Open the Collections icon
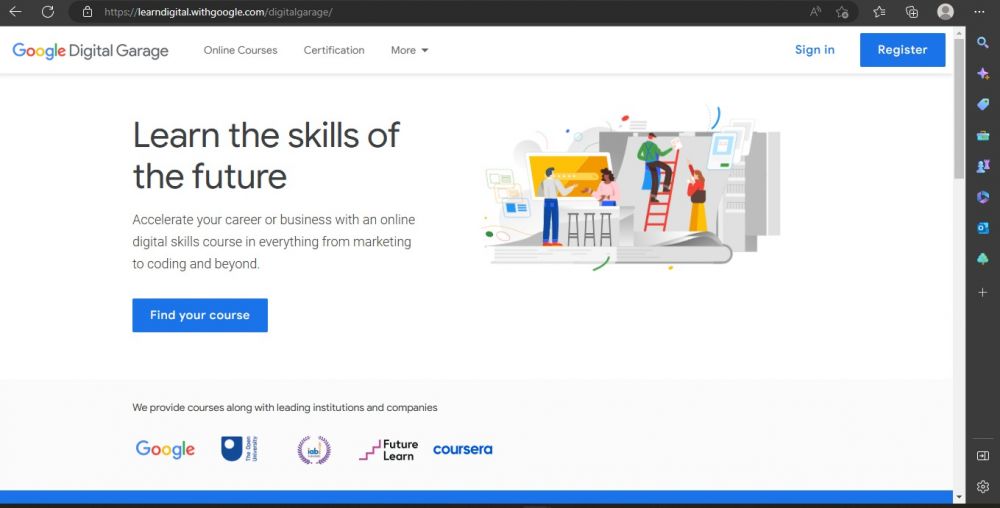Screen dimensions: 1000x508 [x=912, y=11]
